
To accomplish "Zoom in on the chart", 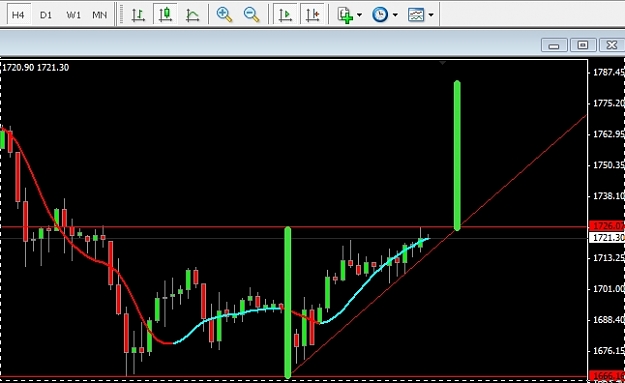I will 224,15.
